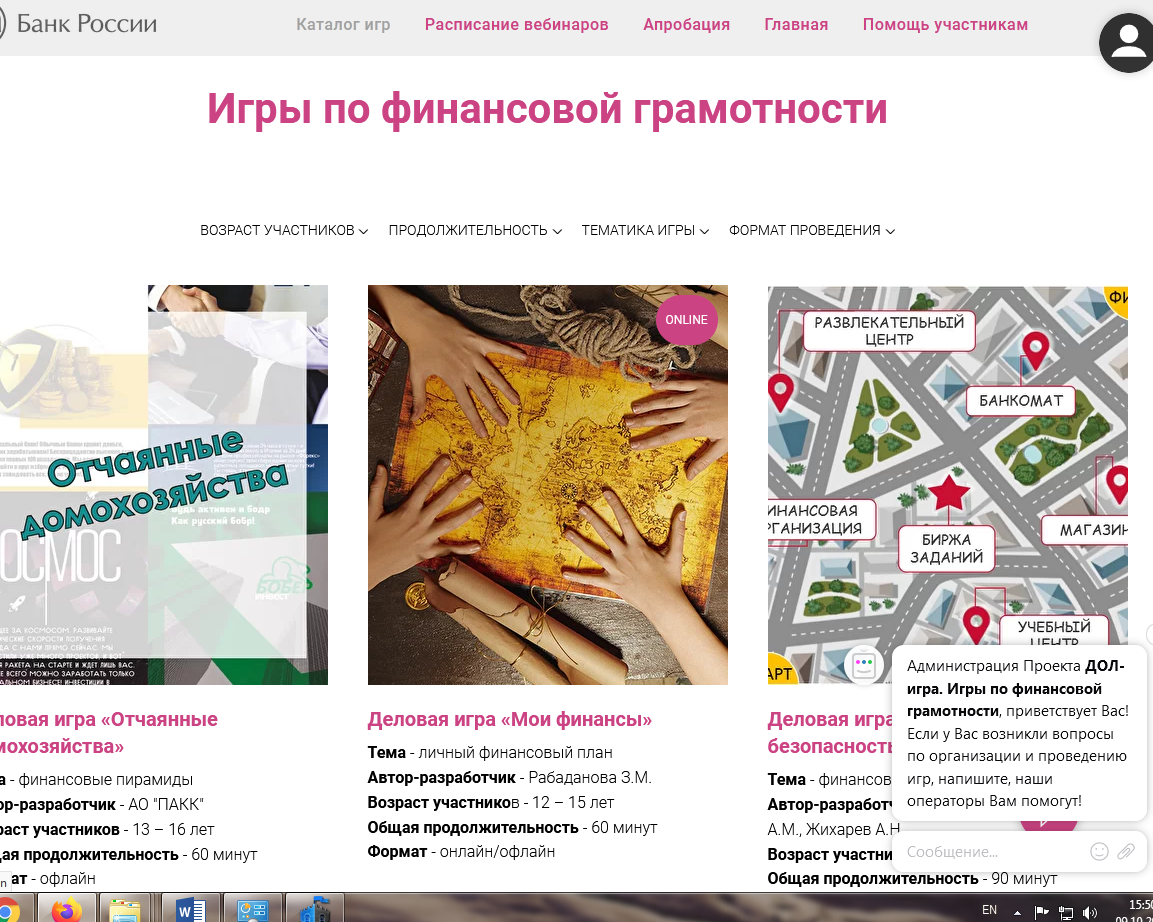
Task: Open link Деловая игра «Отчаянные домохозяйства»
Action: [109, 732]
